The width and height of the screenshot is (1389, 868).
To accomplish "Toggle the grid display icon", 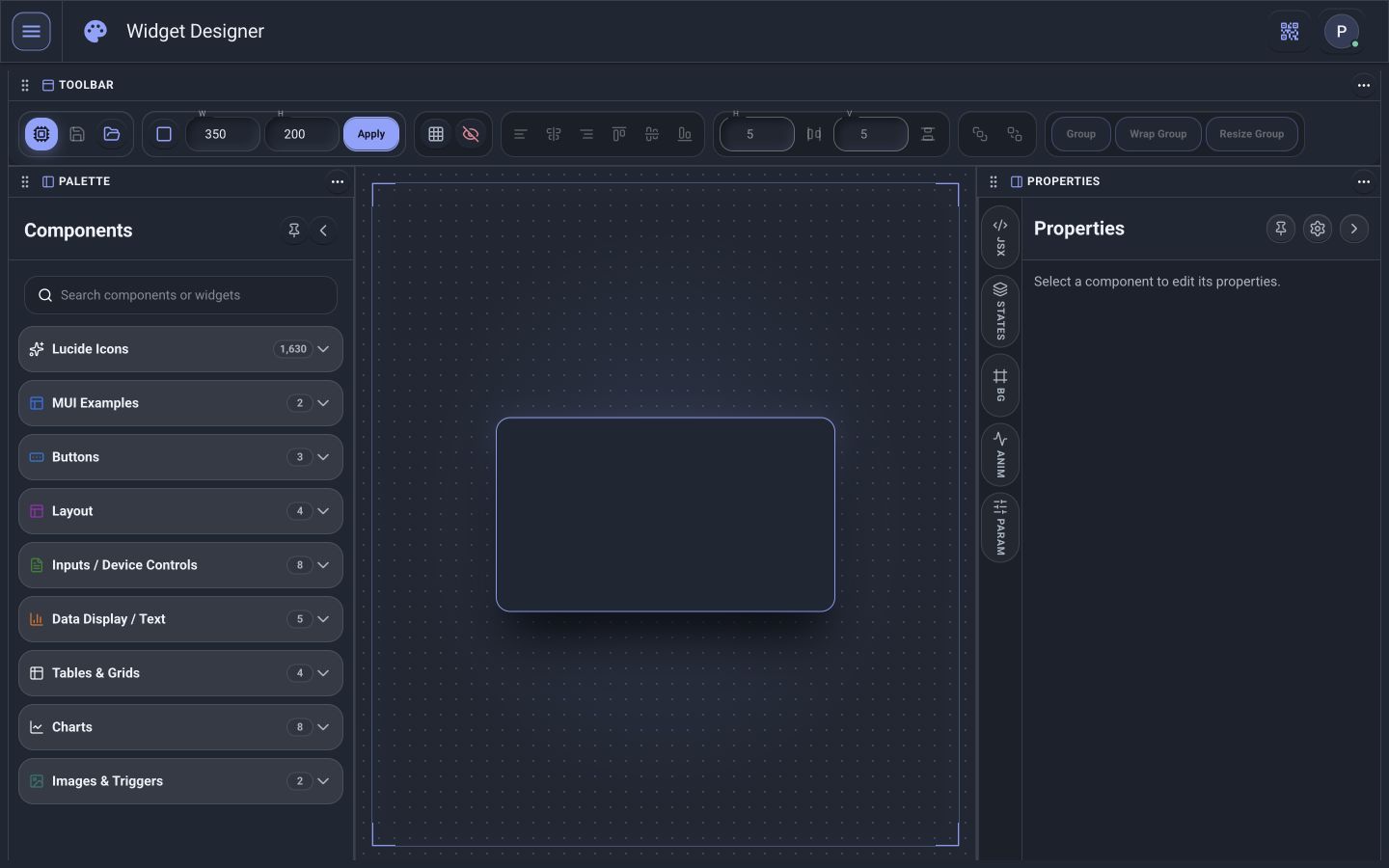I will point(436,134).
